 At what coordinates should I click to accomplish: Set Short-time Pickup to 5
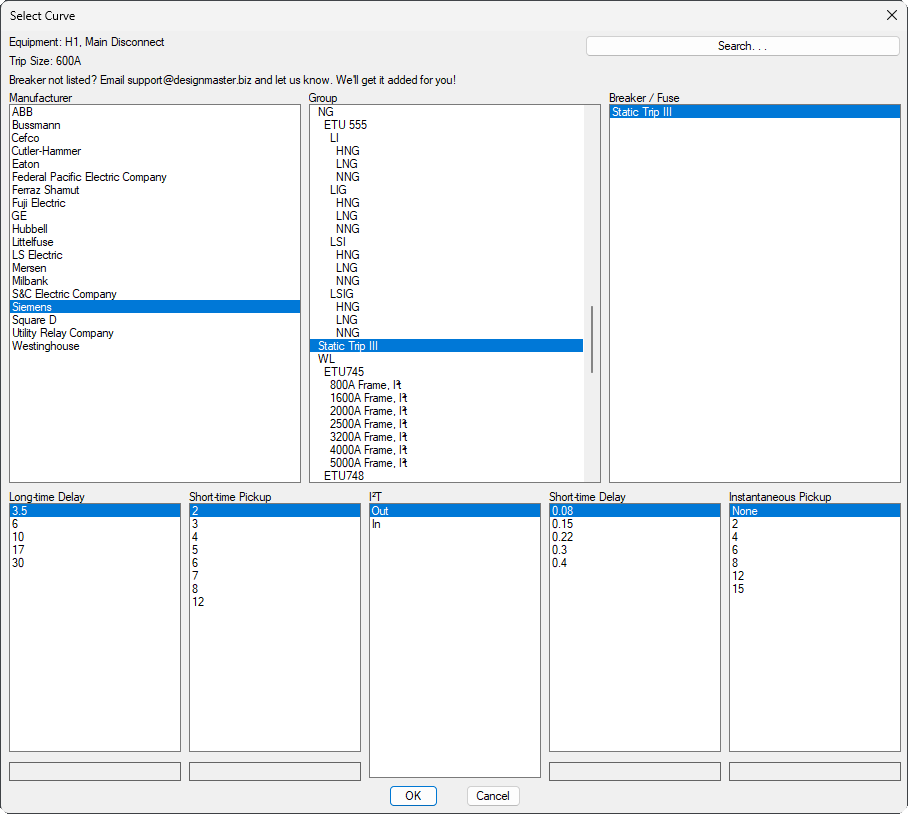275,550
